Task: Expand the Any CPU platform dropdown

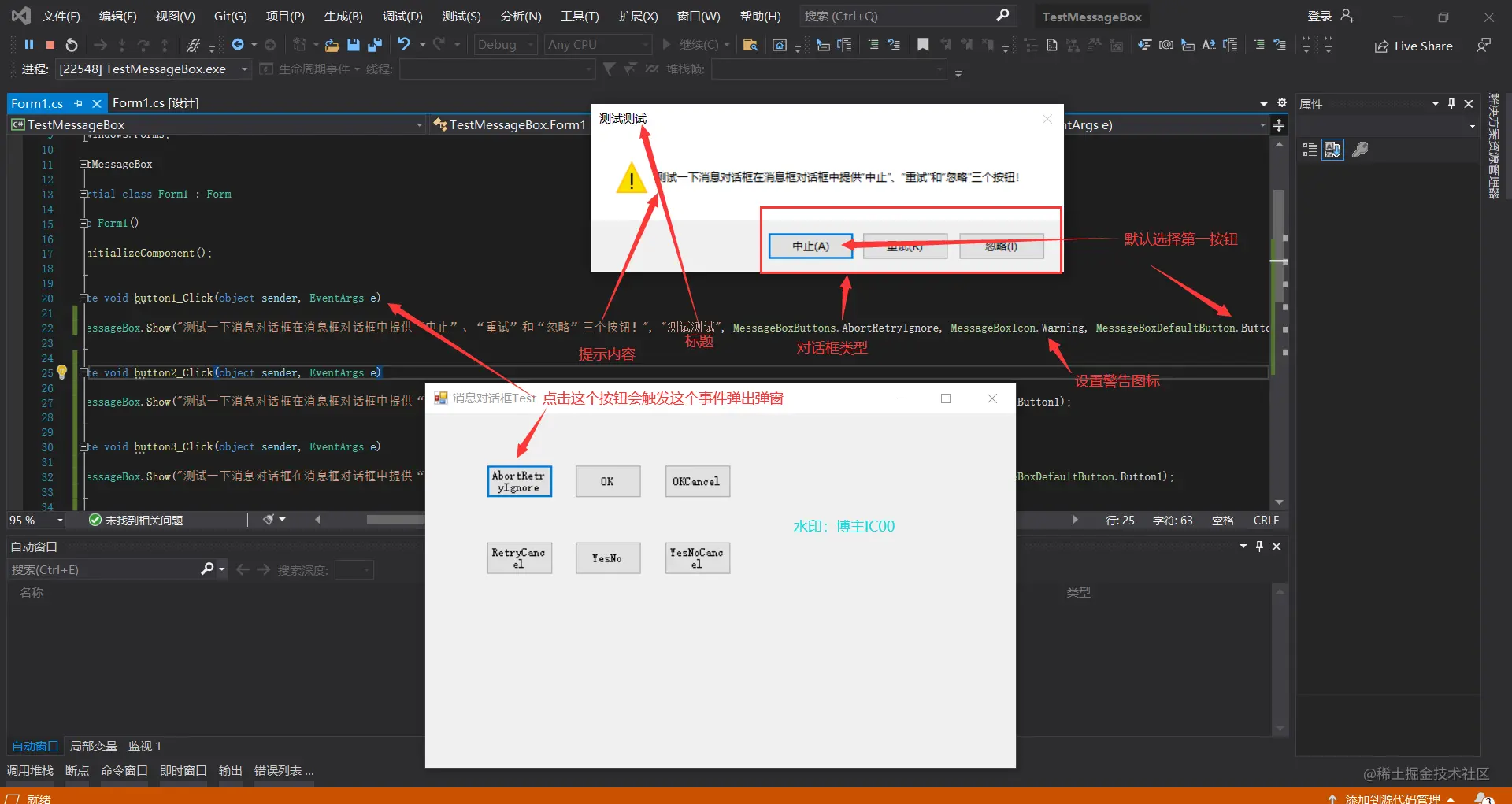Action: click(598, 45)
